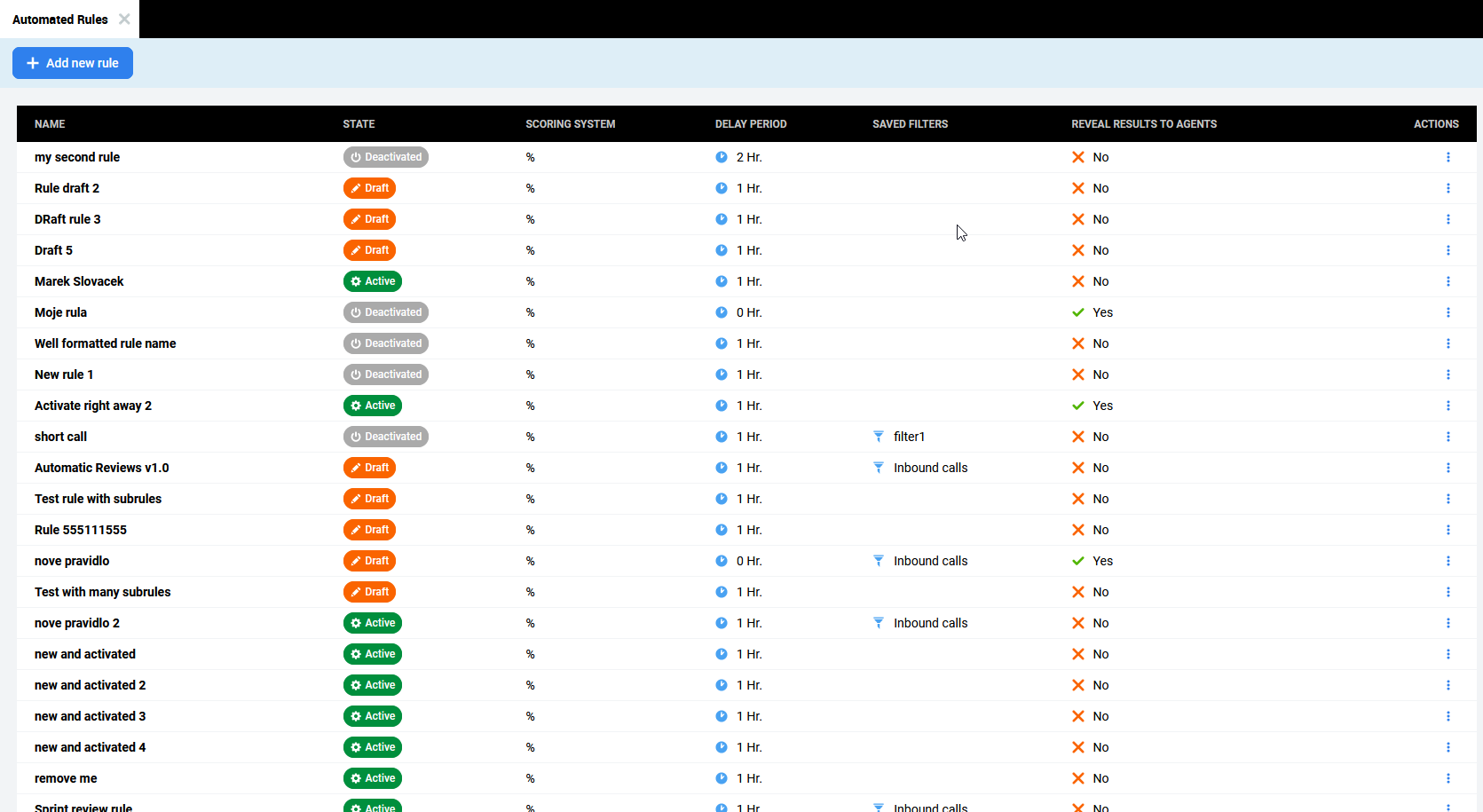This screenshot has width=1483, height=812.
Task: Close the Automated Rules tab
Action: [124, 19]
